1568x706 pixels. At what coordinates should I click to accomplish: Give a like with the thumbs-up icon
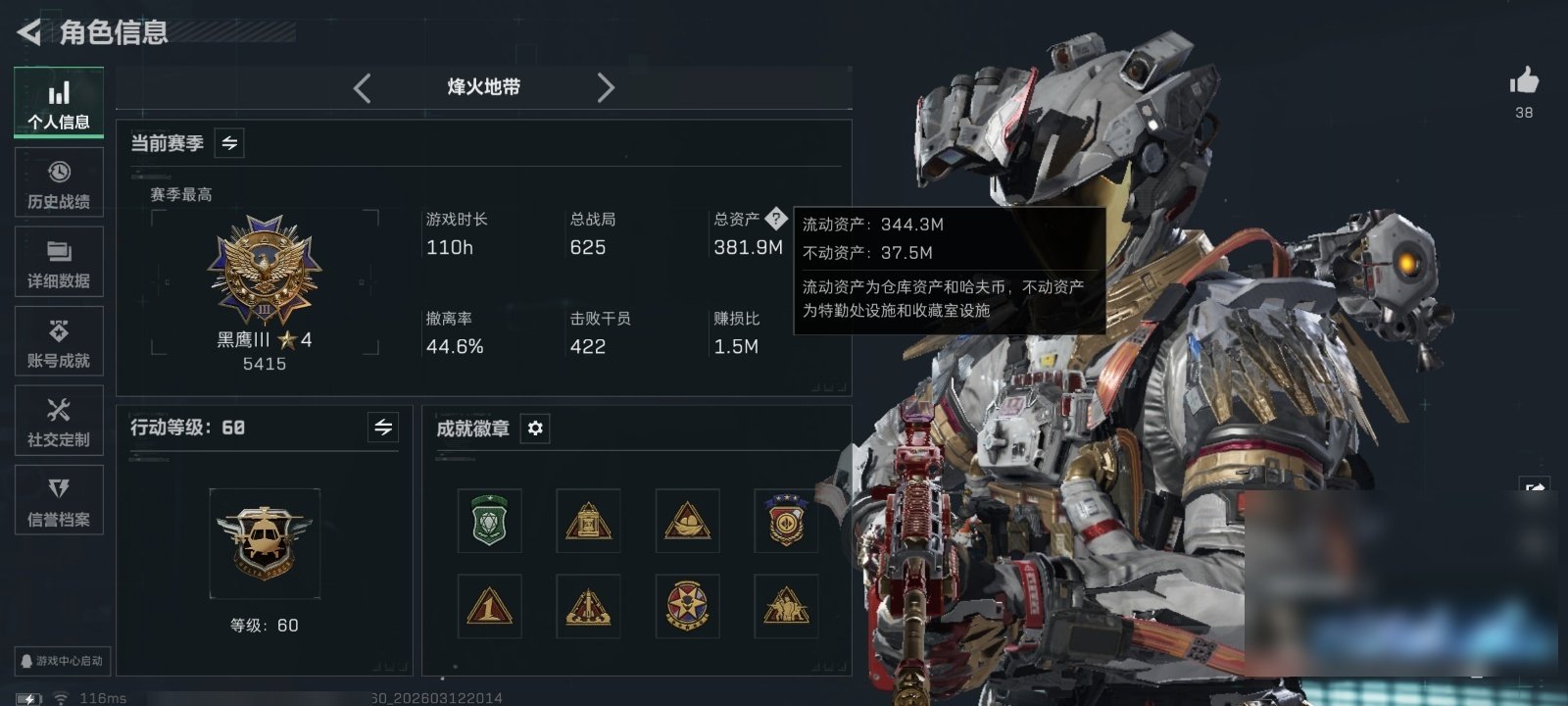coord(1524,80)
